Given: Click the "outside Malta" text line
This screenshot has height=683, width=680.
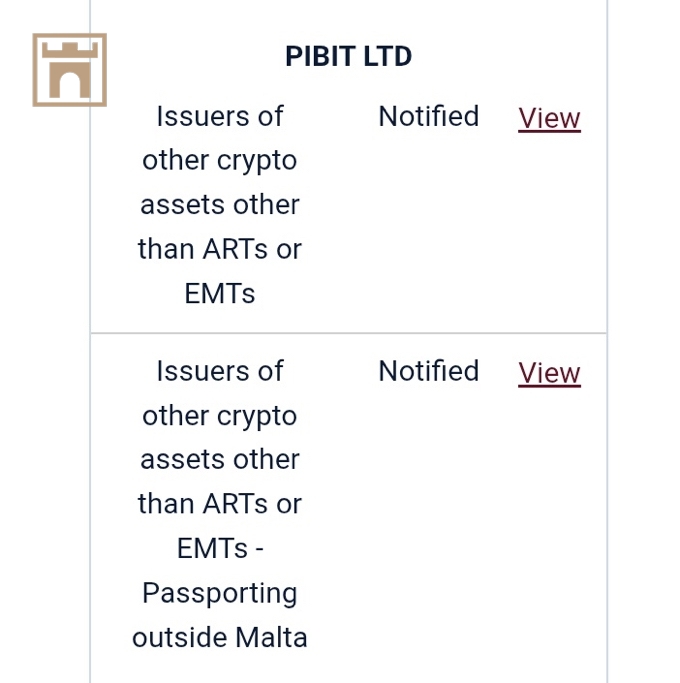Looking at the screenshot, I should (220, 637).
